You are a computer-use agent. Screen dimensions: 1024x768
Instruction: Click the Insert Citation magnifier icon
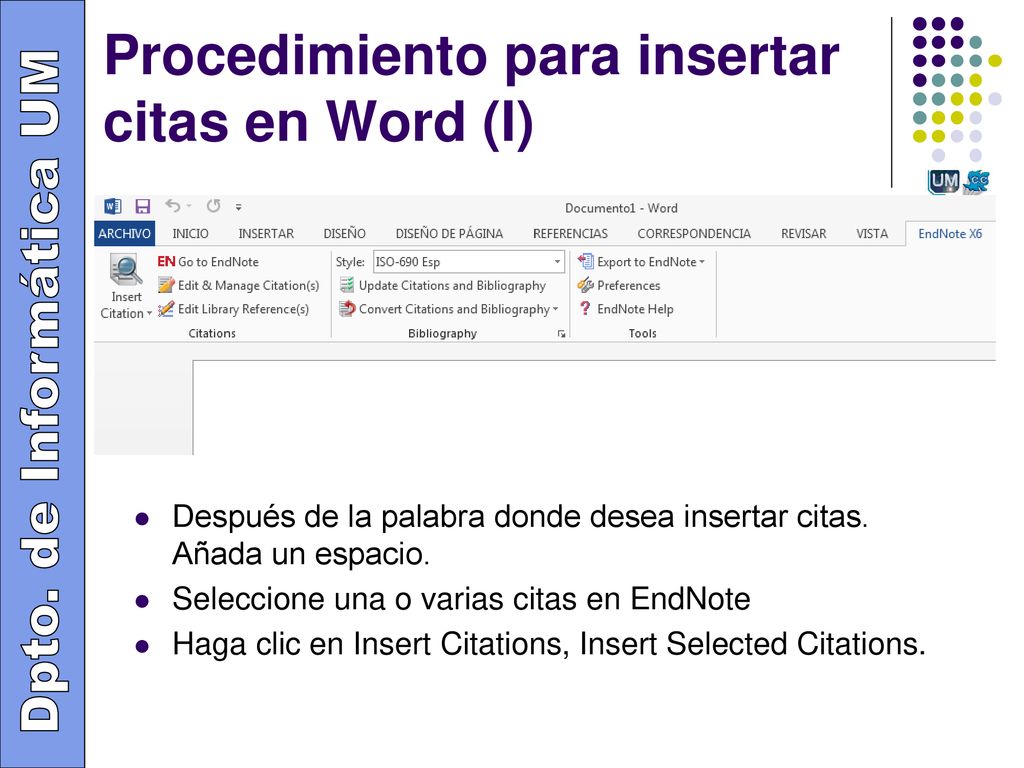(125, 270)
